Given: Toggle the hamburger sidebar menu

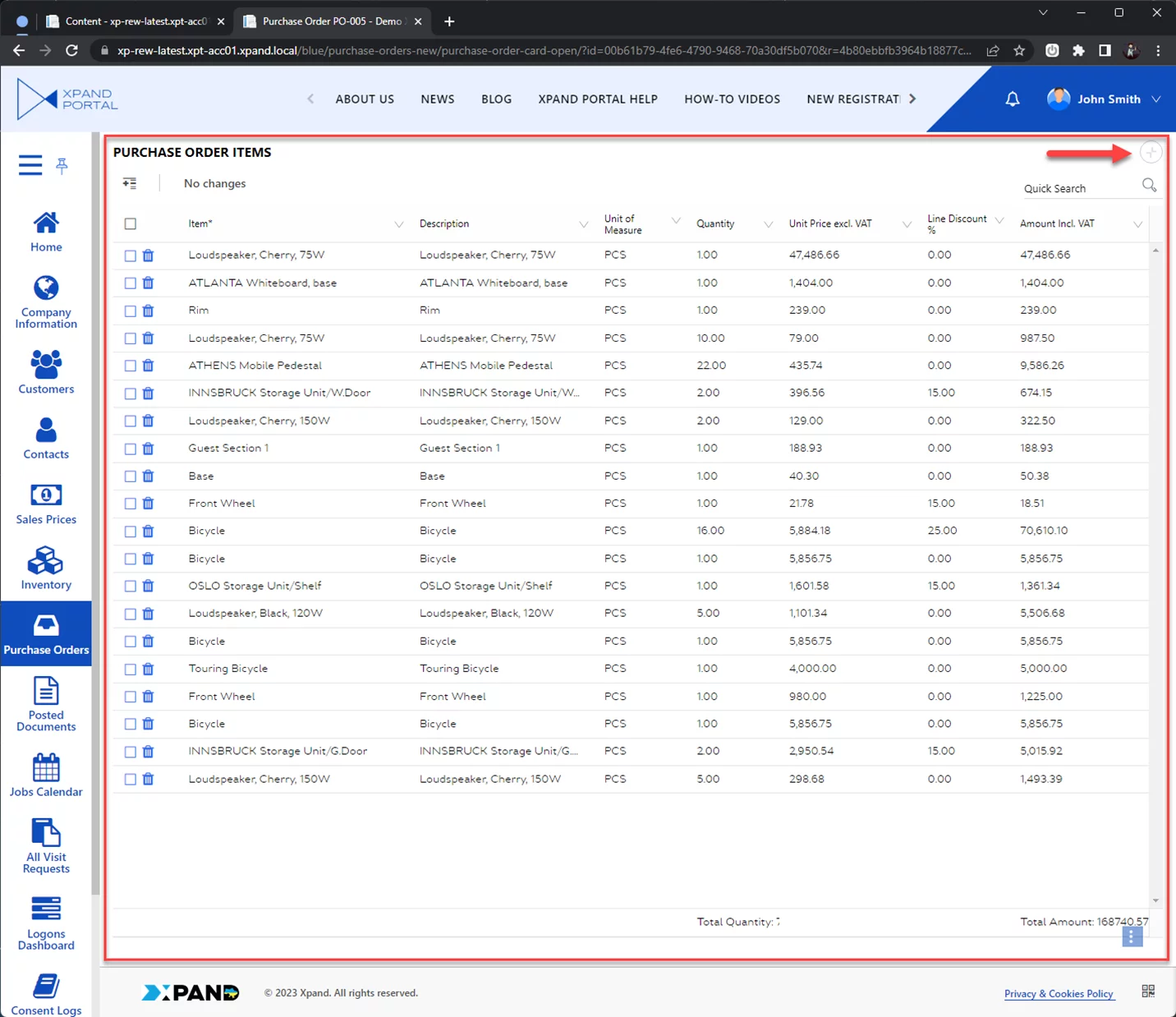Looking at the screenshot, I should 30,166.
